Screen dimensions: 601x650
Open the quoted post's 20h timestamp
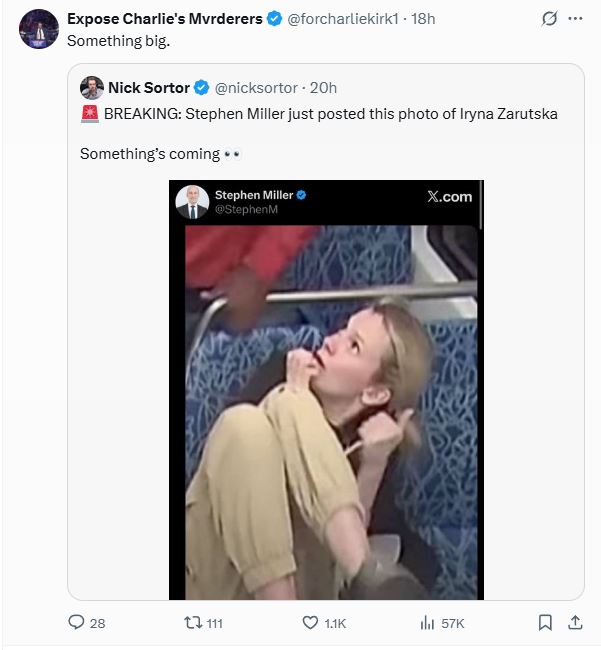click(324, 87)
